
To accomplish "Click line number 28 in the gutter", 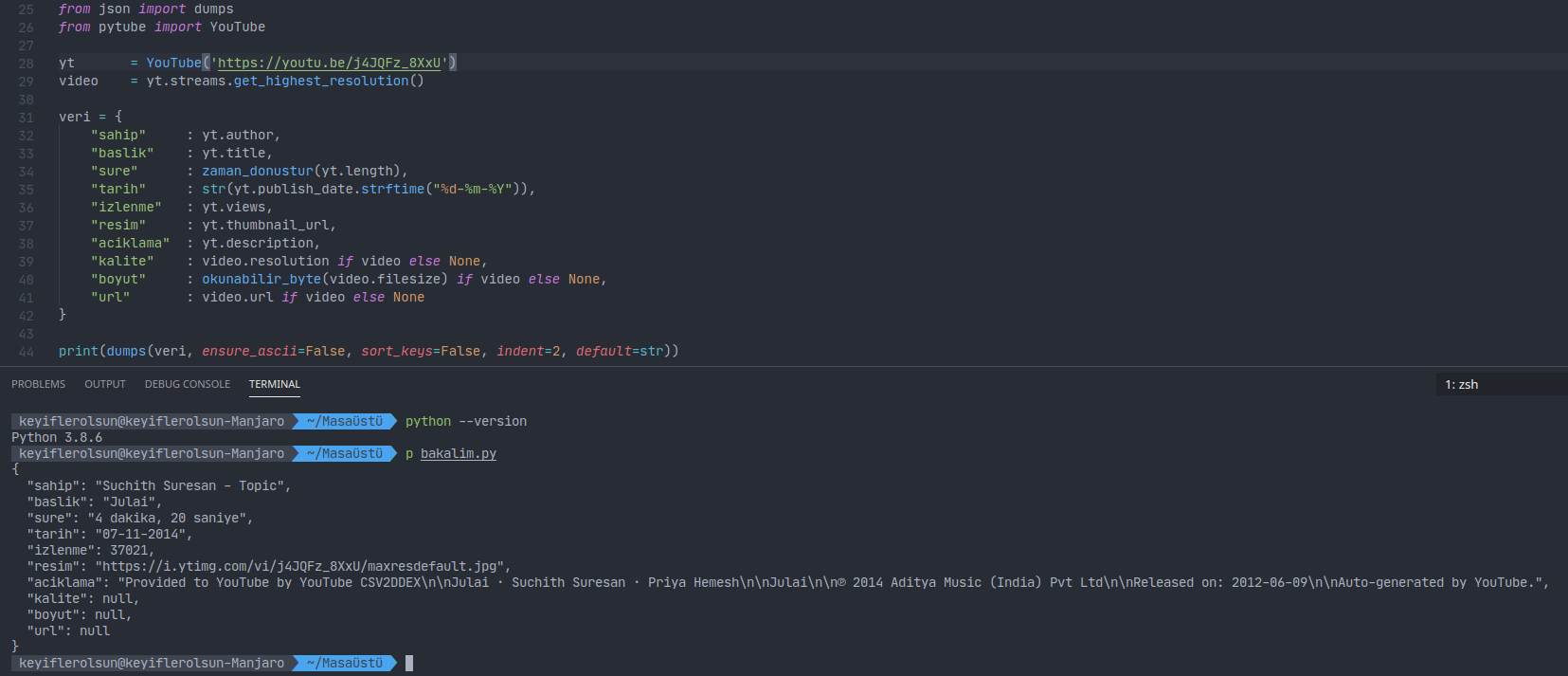I will [26, 64].
